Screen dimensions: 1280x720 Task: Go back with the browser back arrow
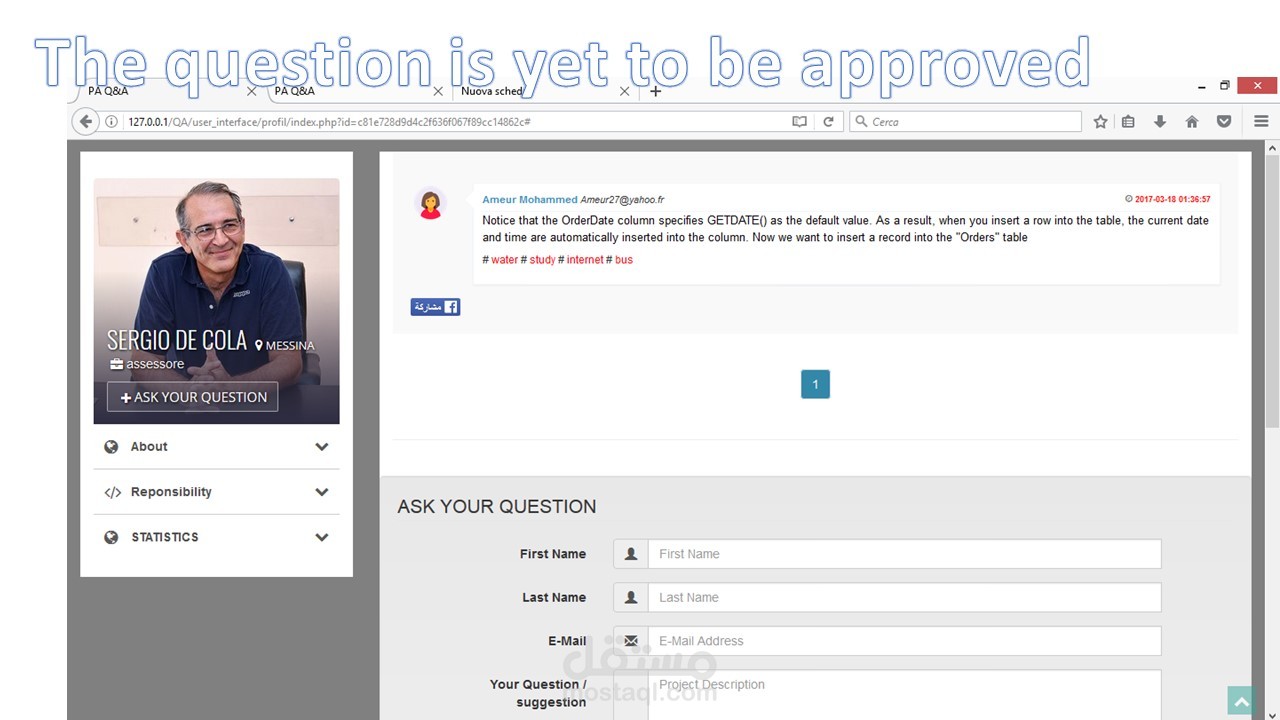click(85, 122)
